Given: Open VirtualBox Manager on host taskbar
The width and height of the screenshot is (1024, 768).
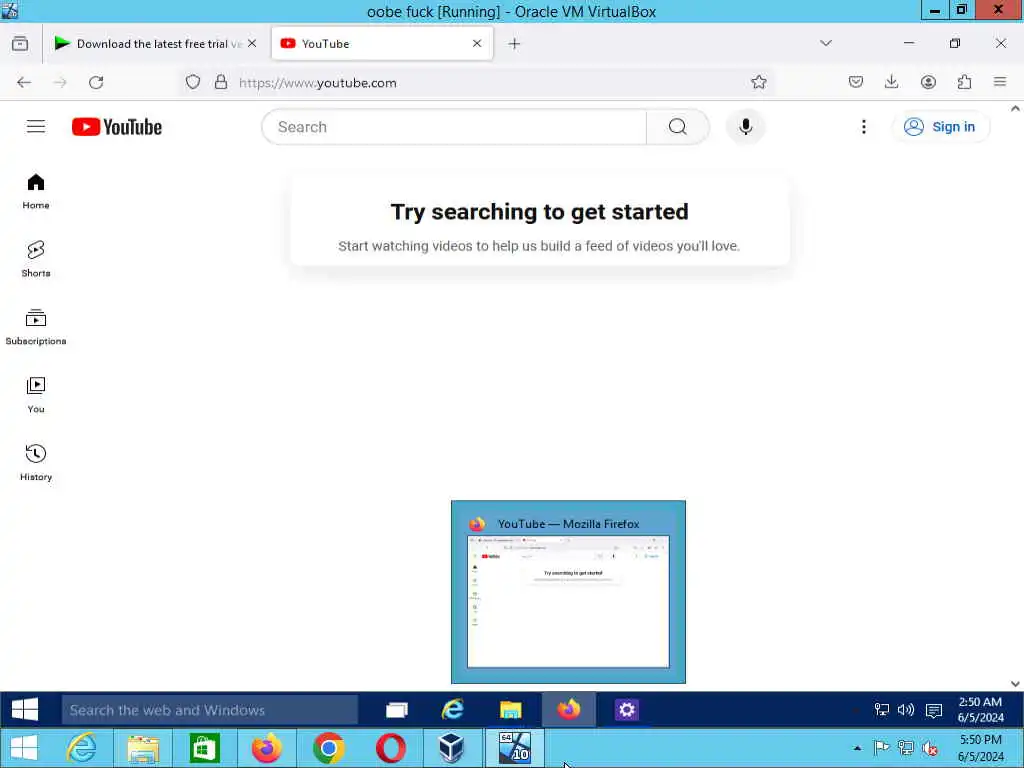Looking at the screenshot, I should coord(451,748).
